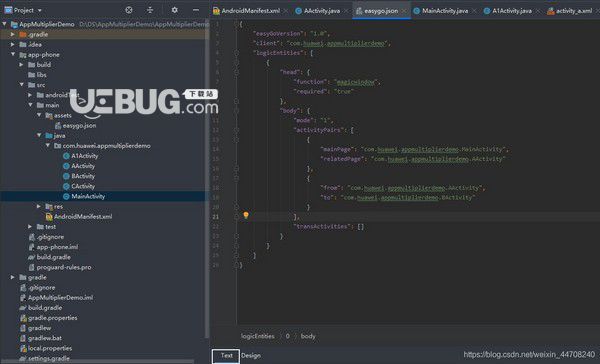Select BActivity class in tree
This screenshot has width=600, height=364.
(79, 176)
